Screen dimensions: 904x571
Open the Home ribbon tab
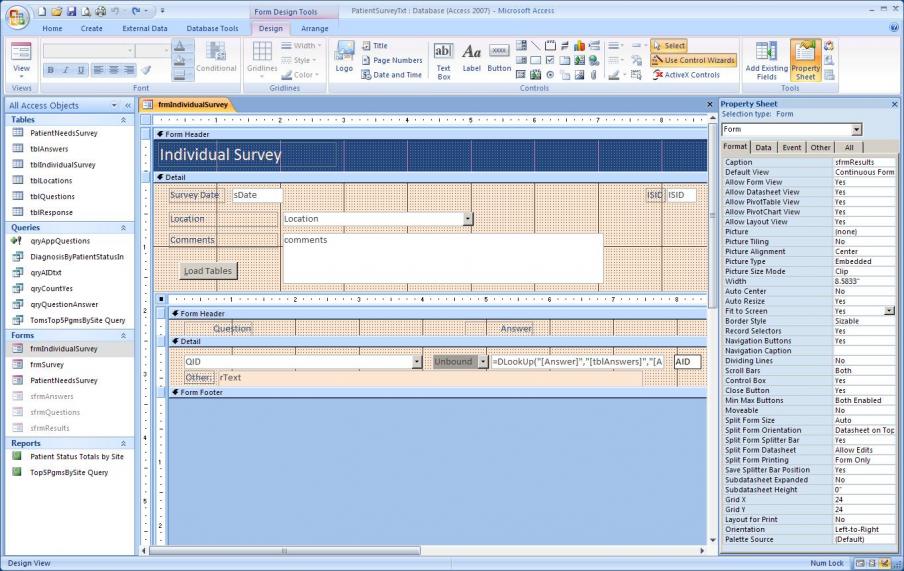(x=52, y=28)
